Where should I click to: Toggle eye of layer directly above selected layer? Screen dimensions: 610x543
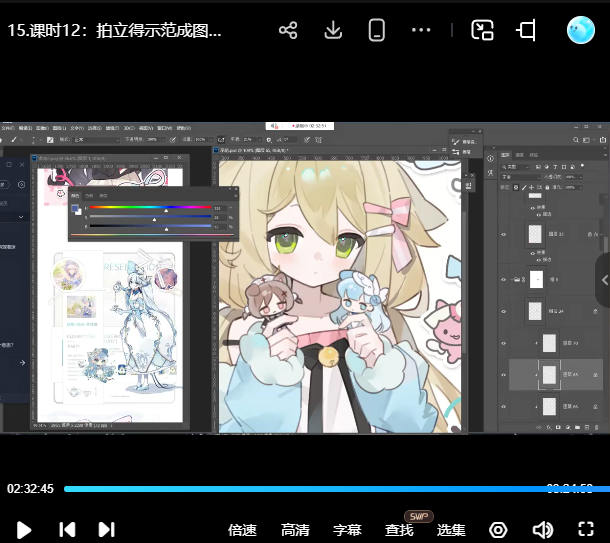[504, 343]
